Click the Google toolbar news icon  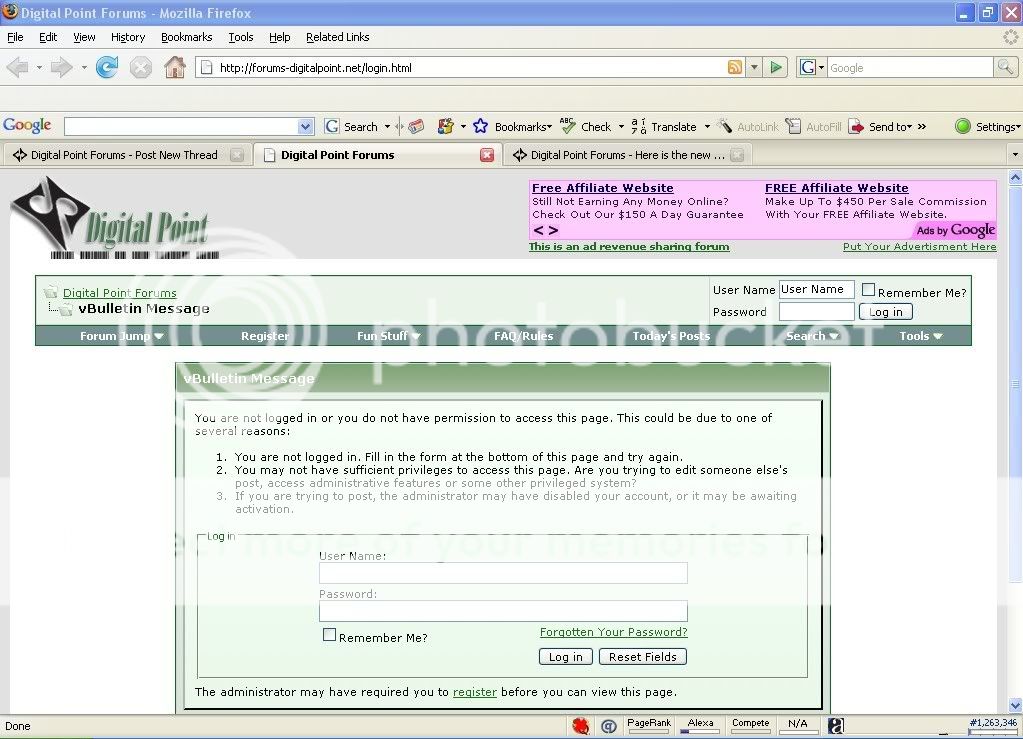[x=416, y=127]
